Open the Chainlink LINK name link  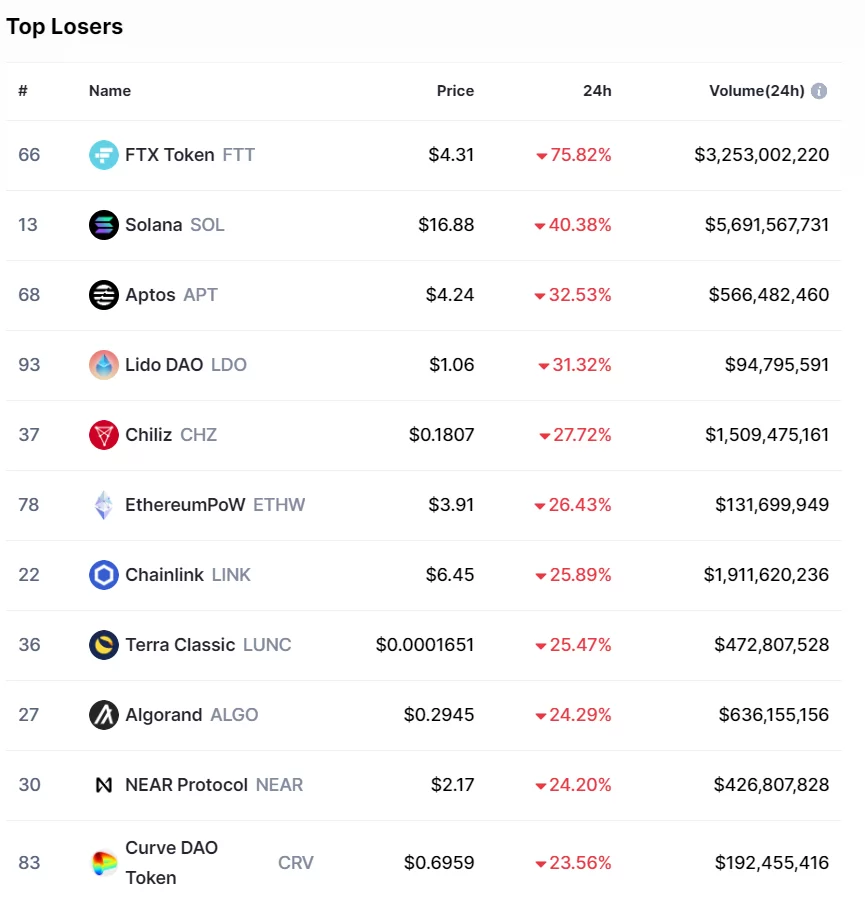pos(187,575)
